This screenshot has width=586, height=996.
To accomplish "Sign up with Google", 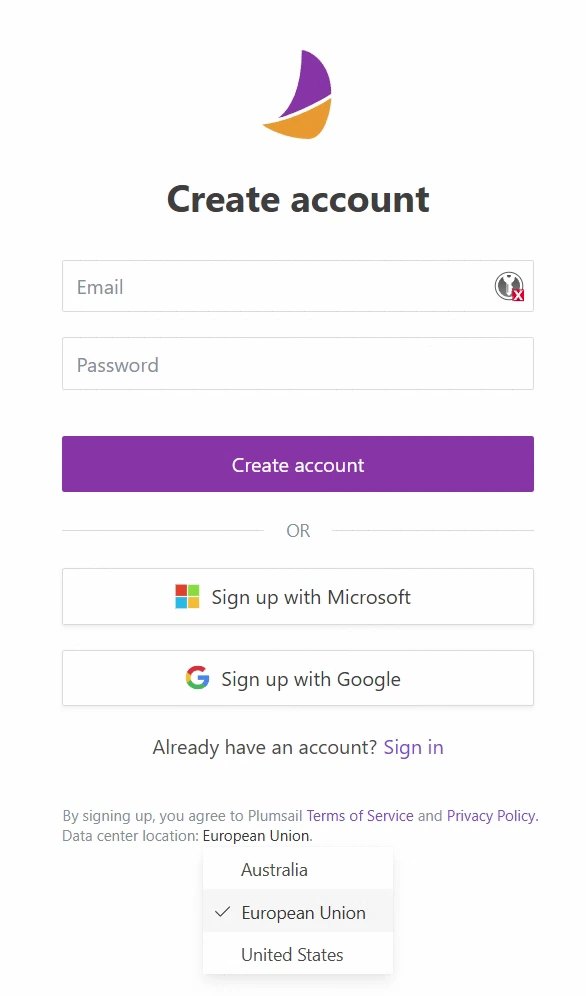I will pos(298,678).
